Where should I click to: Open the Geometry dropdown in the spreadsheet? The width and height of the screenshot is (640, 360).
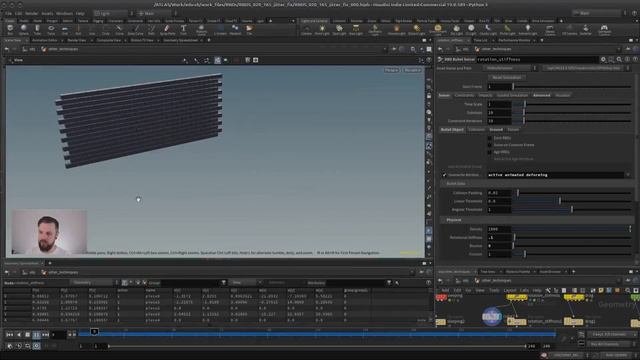pyautogui.click(x=93, y=282)
